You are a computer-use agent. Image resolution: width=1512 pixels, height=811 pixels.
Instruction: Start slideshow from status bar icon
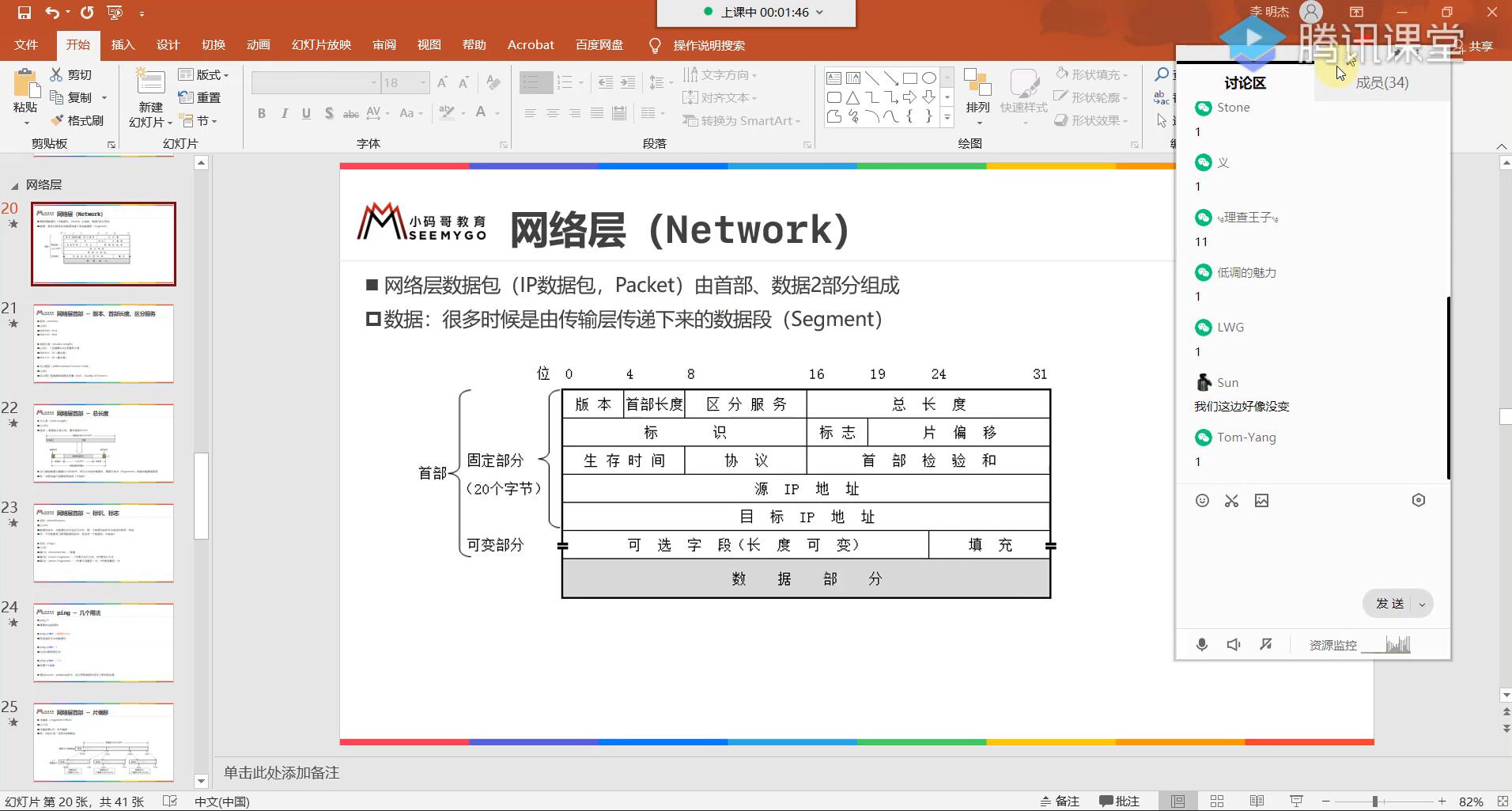coord(1296,801)
